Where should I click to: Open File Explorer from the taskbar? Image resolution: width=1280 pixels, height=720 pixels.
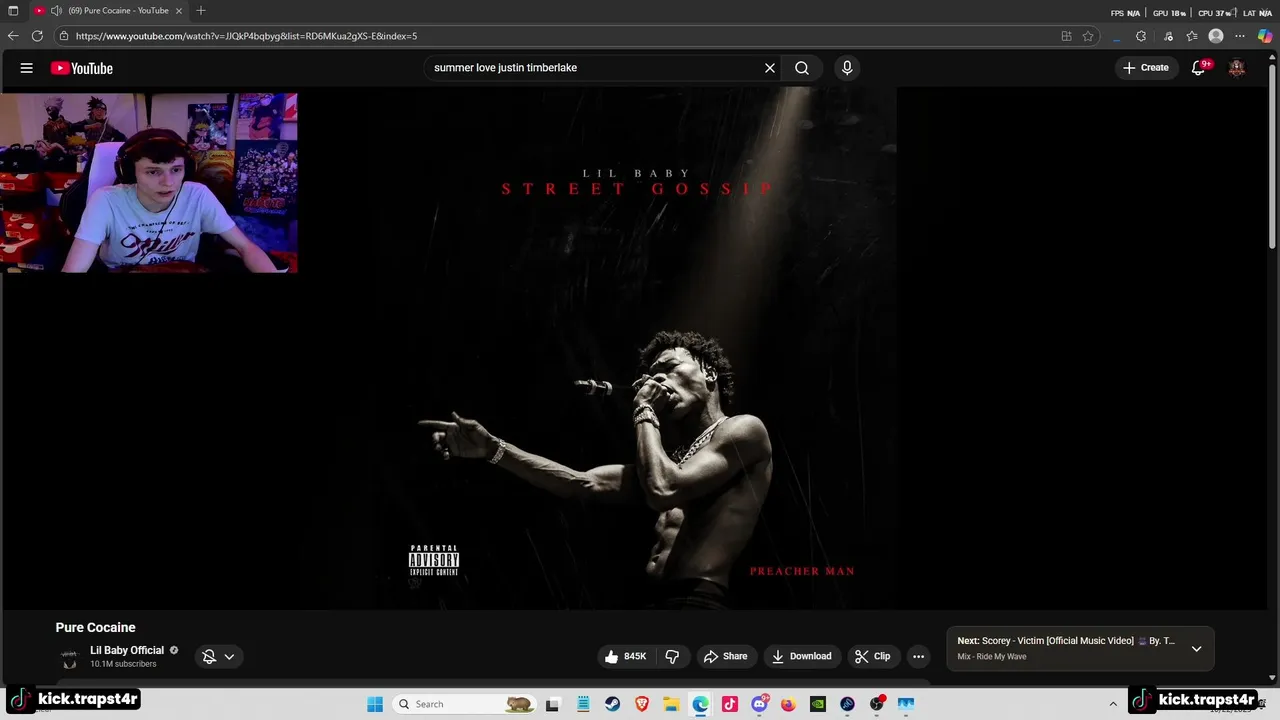tap(671, 704)
